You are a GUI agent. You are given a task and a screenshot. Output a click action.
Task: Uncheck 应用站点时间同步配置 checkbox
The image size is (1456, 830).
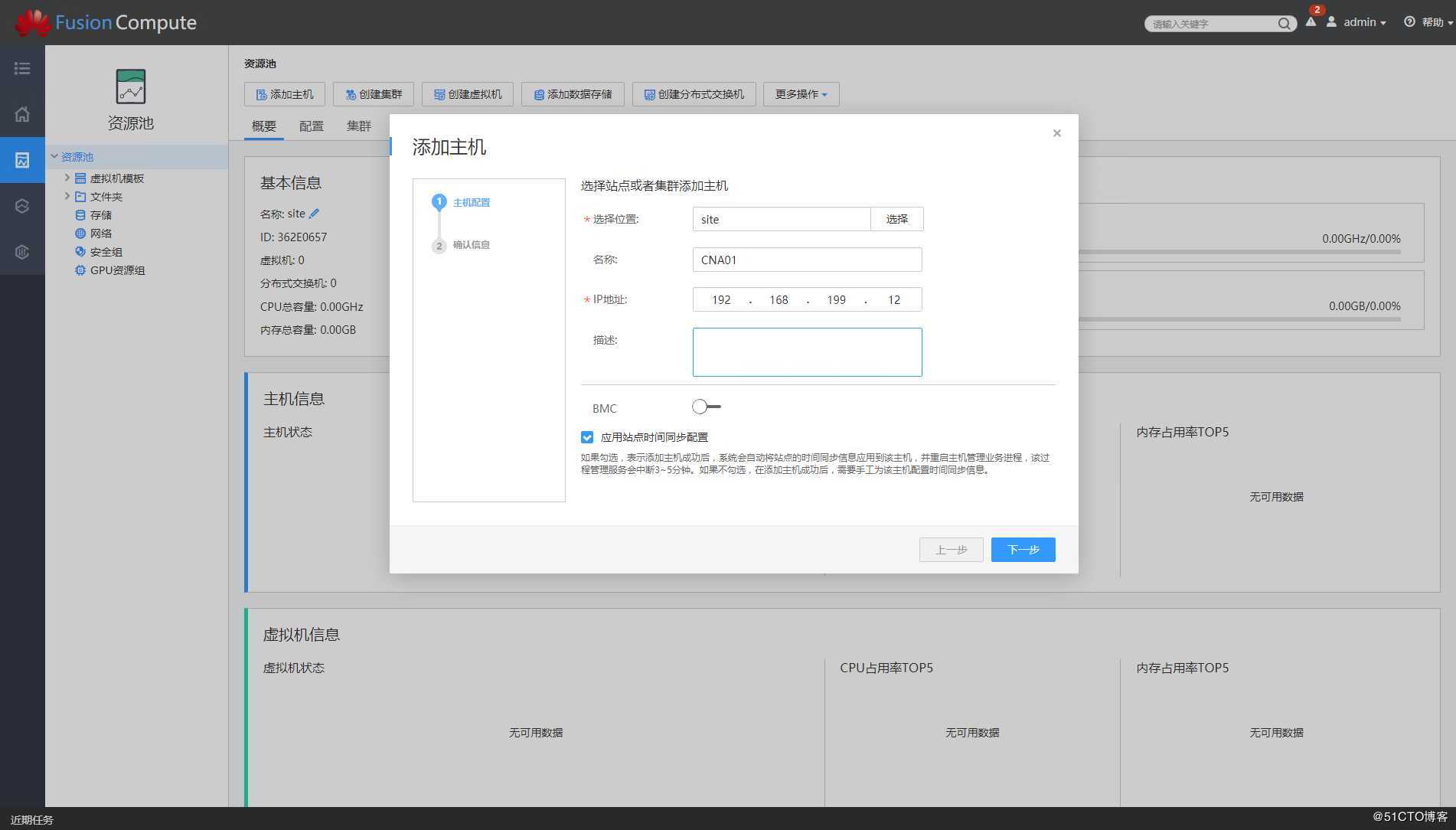587,437
